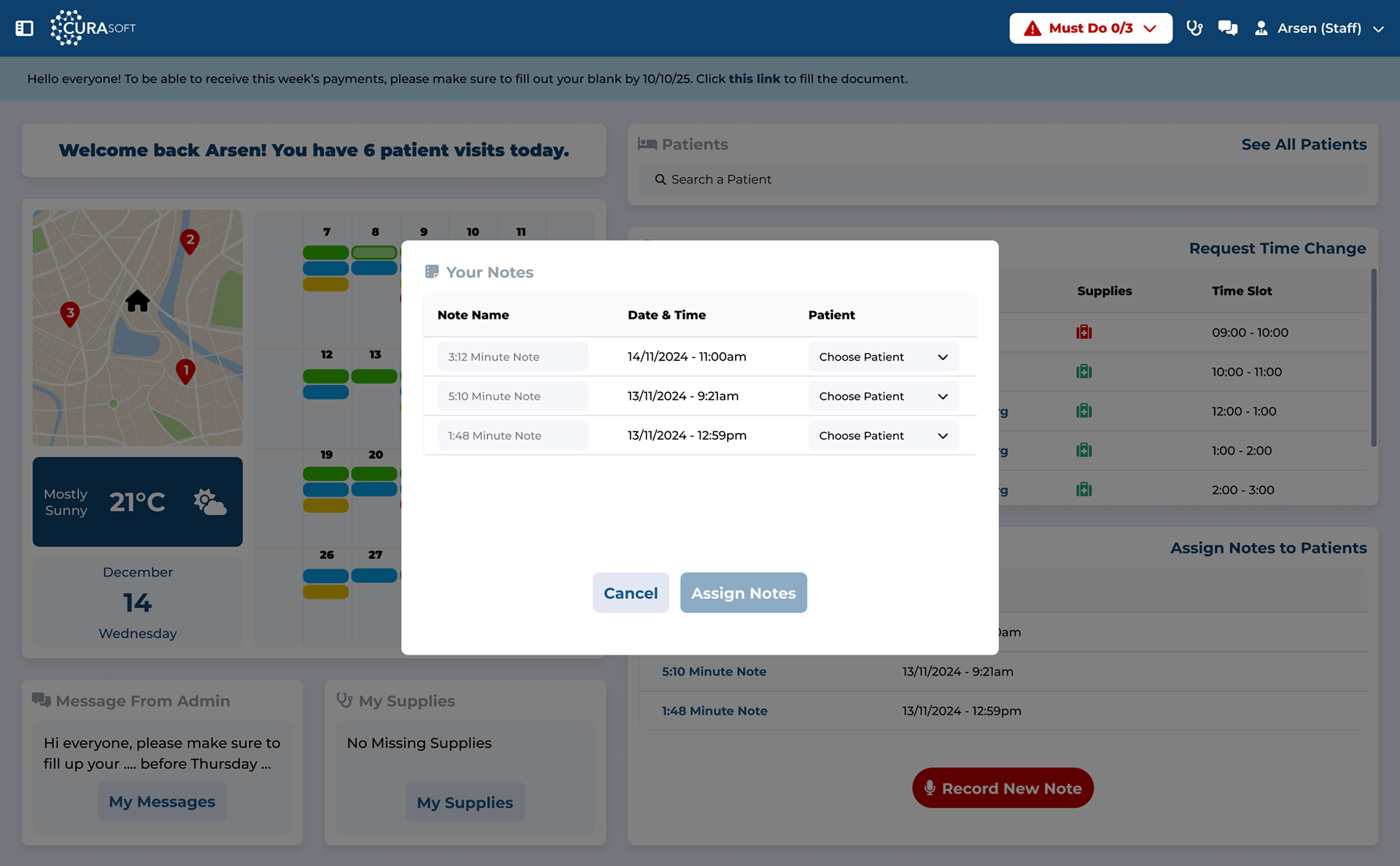The width and height of the screenshot is (1400, 866).
Task: Expand the Must Do 0/3 dropdown
Action: coord(1090,28)
